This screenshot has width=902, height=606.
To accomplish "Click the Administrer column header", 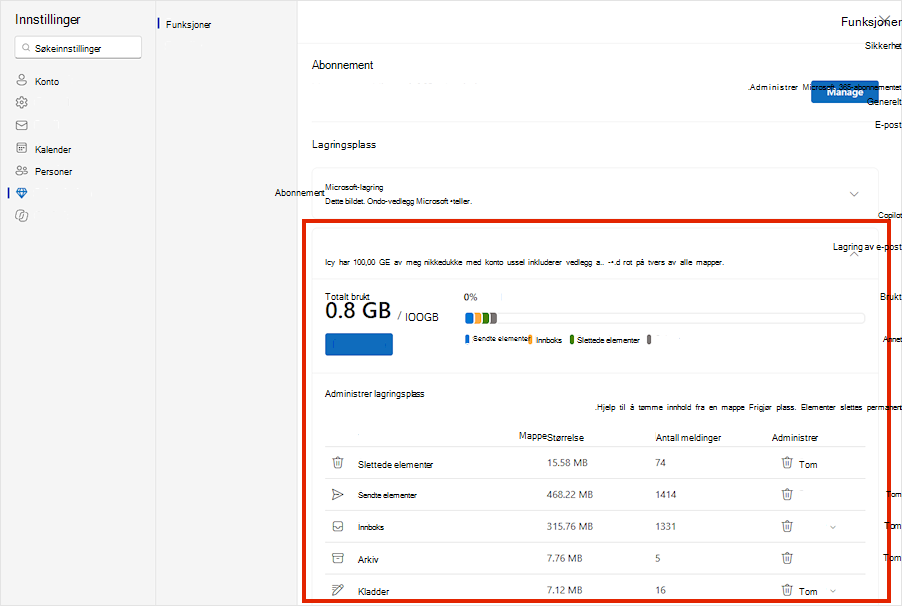I will tap(794, 438).
